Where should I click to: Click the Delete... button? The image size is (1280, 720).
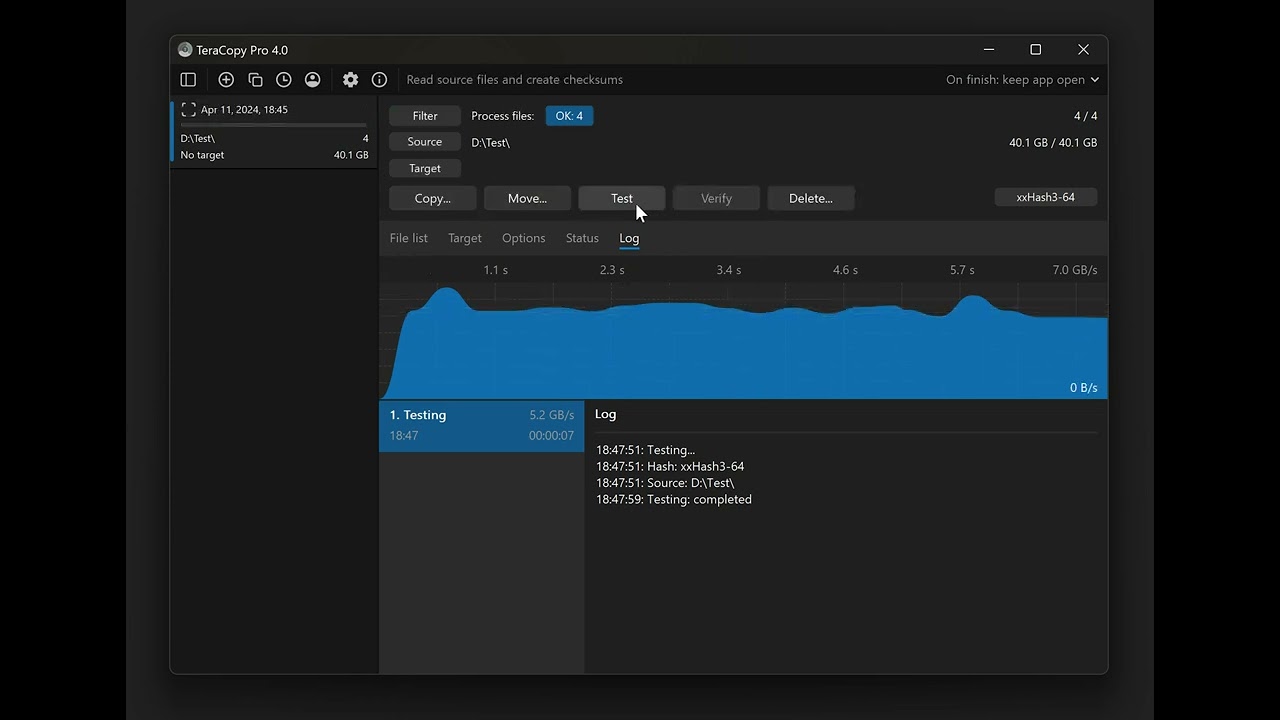(810, 198)
